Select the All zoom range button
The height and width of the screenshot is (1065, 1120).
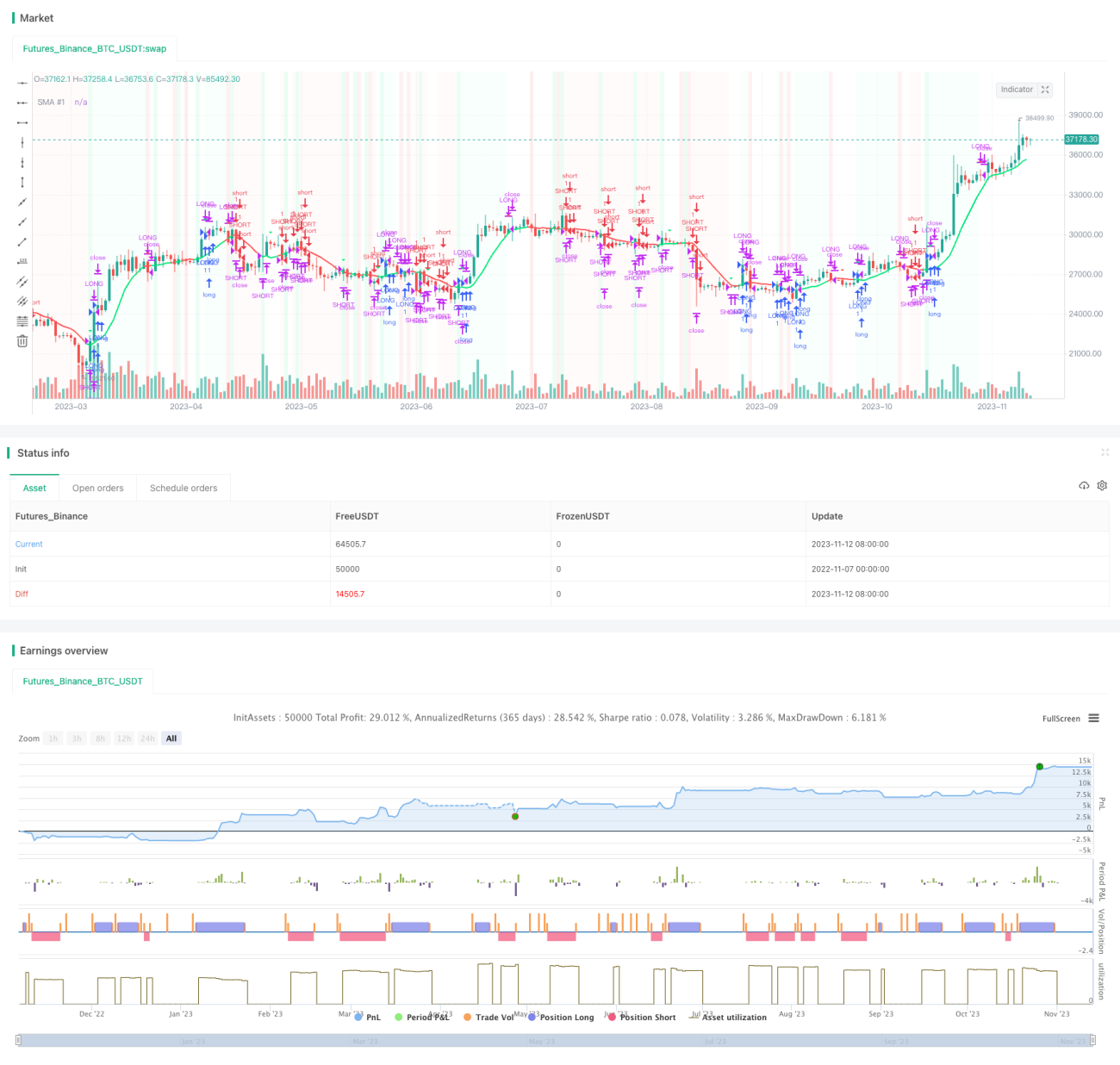(x=171, y=738)
